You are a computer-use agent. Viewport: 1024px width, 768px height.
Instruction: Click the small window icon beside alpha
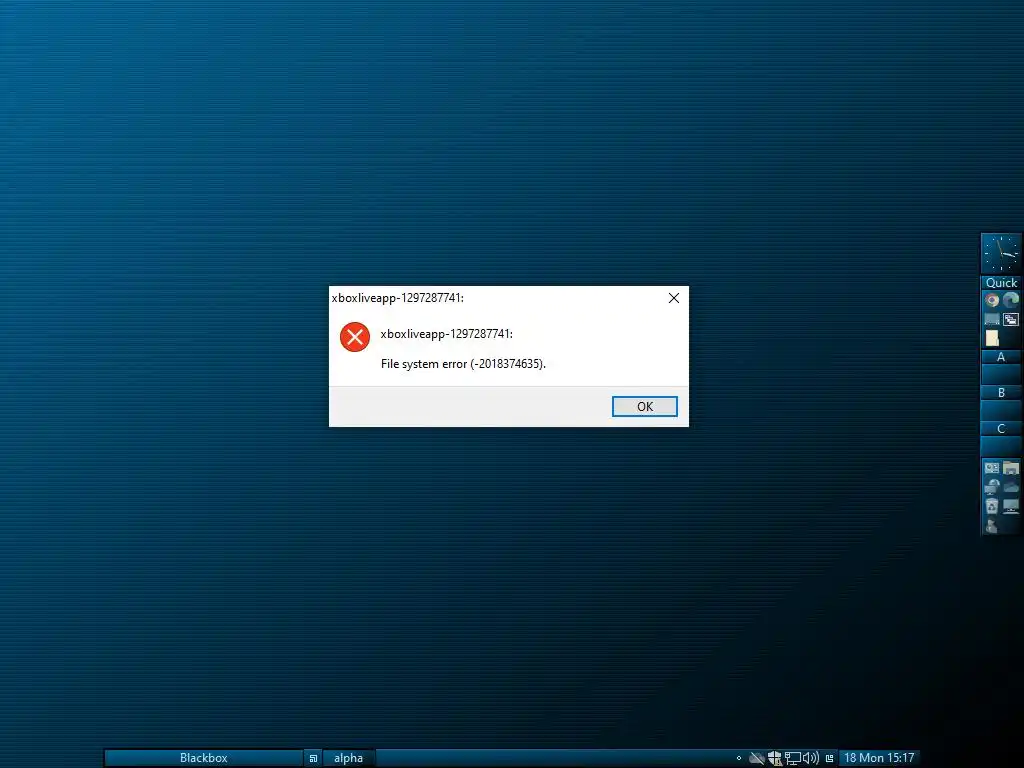(x=313, y=758)
